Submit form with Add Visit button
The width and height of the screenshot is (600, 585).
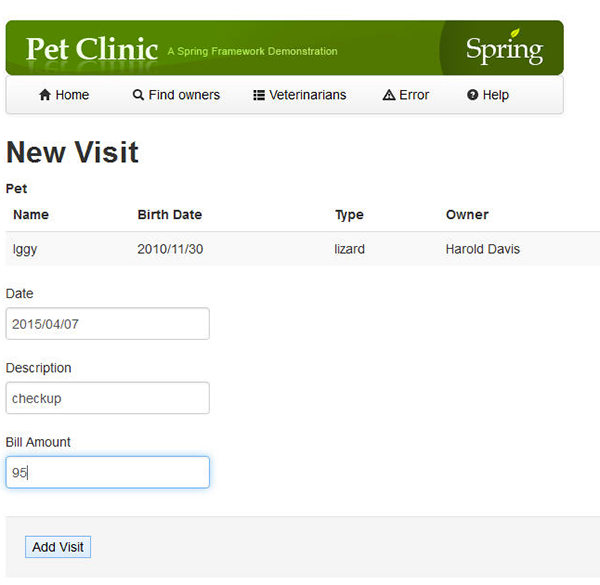coord(58,547)
